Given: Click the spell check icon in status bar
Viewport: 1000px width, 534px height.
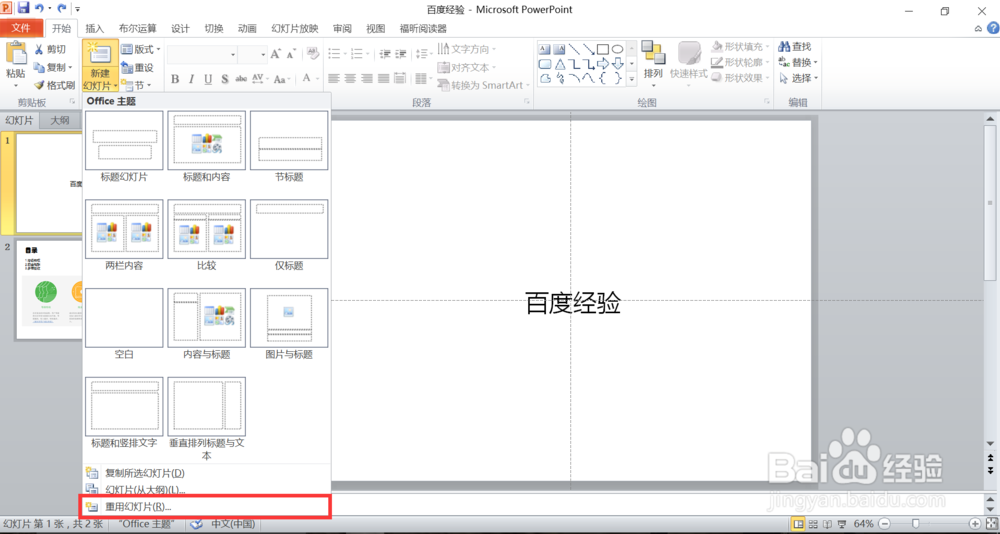Looking at the screenshot, I should (196, 524).
